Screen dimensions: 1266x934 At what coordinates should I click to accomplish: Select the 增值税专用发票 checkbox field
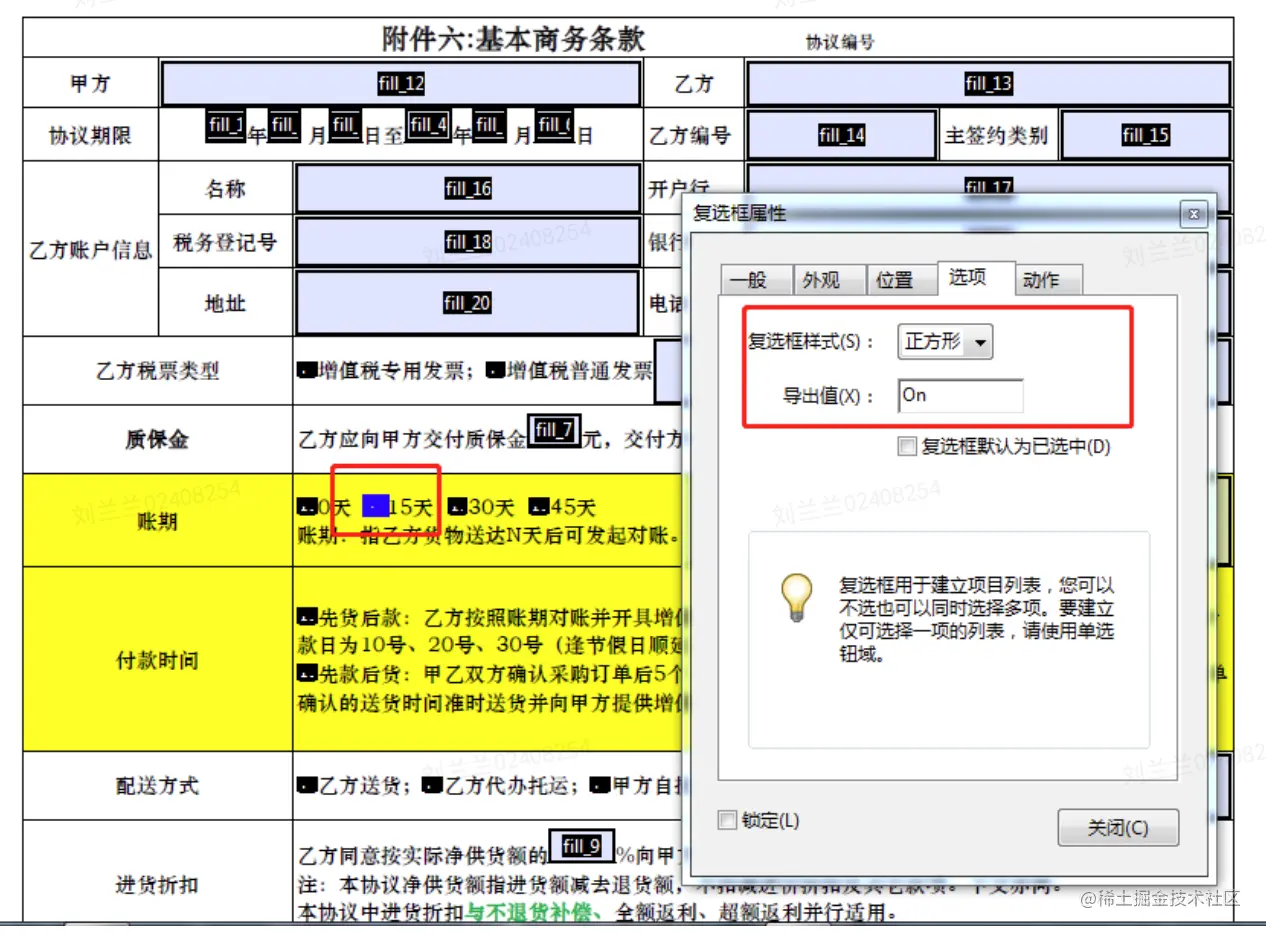(x=306, y=372)
